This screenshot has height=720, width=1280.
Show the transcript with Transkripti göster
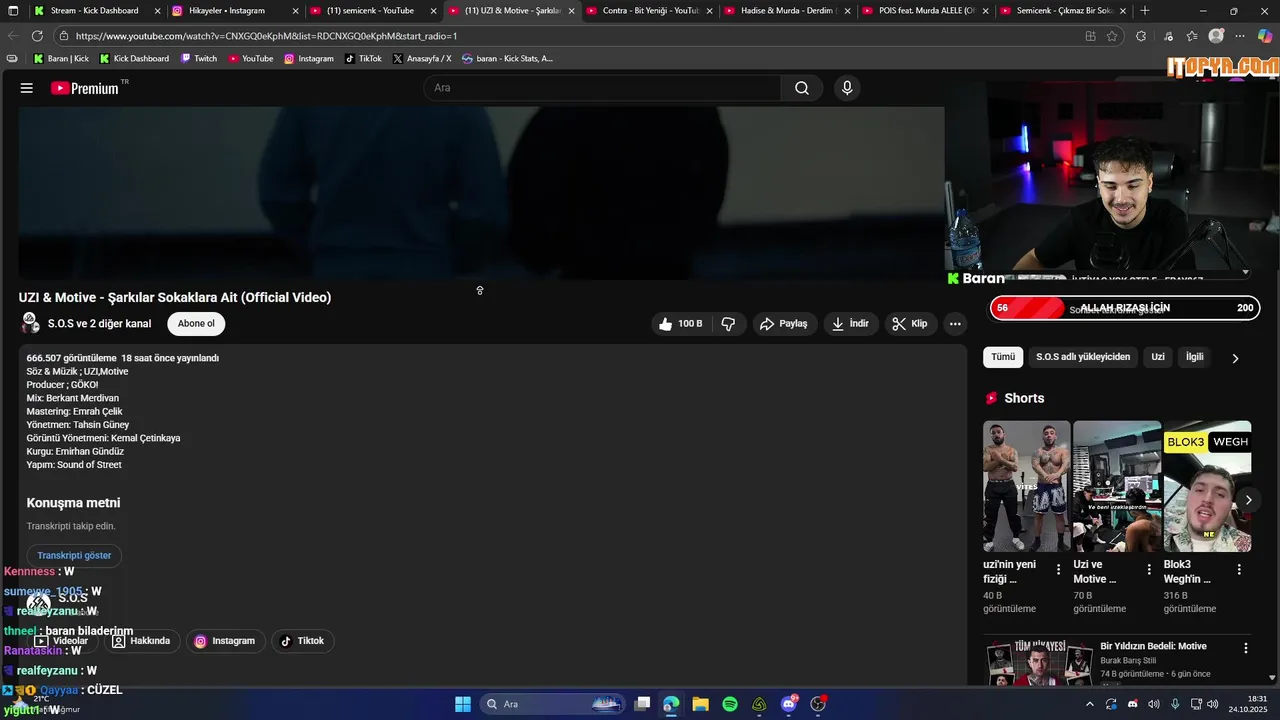coord(74,555)
